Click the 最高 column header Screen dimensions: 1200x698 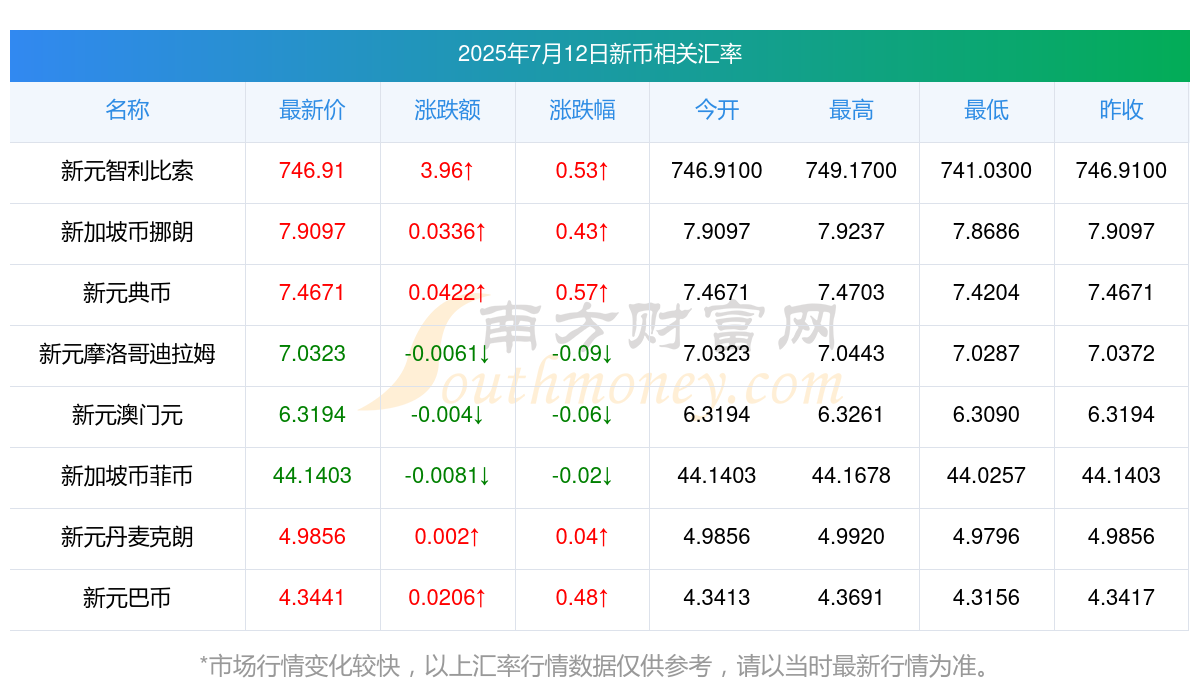pos(851,110)
